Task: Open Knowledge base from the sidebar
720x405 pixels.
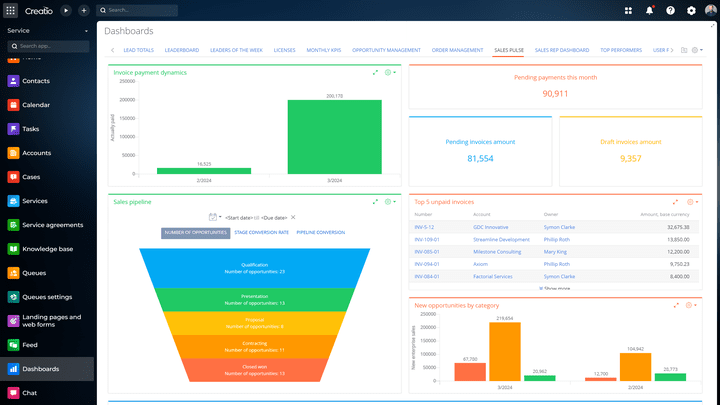Action: [13, 249]
